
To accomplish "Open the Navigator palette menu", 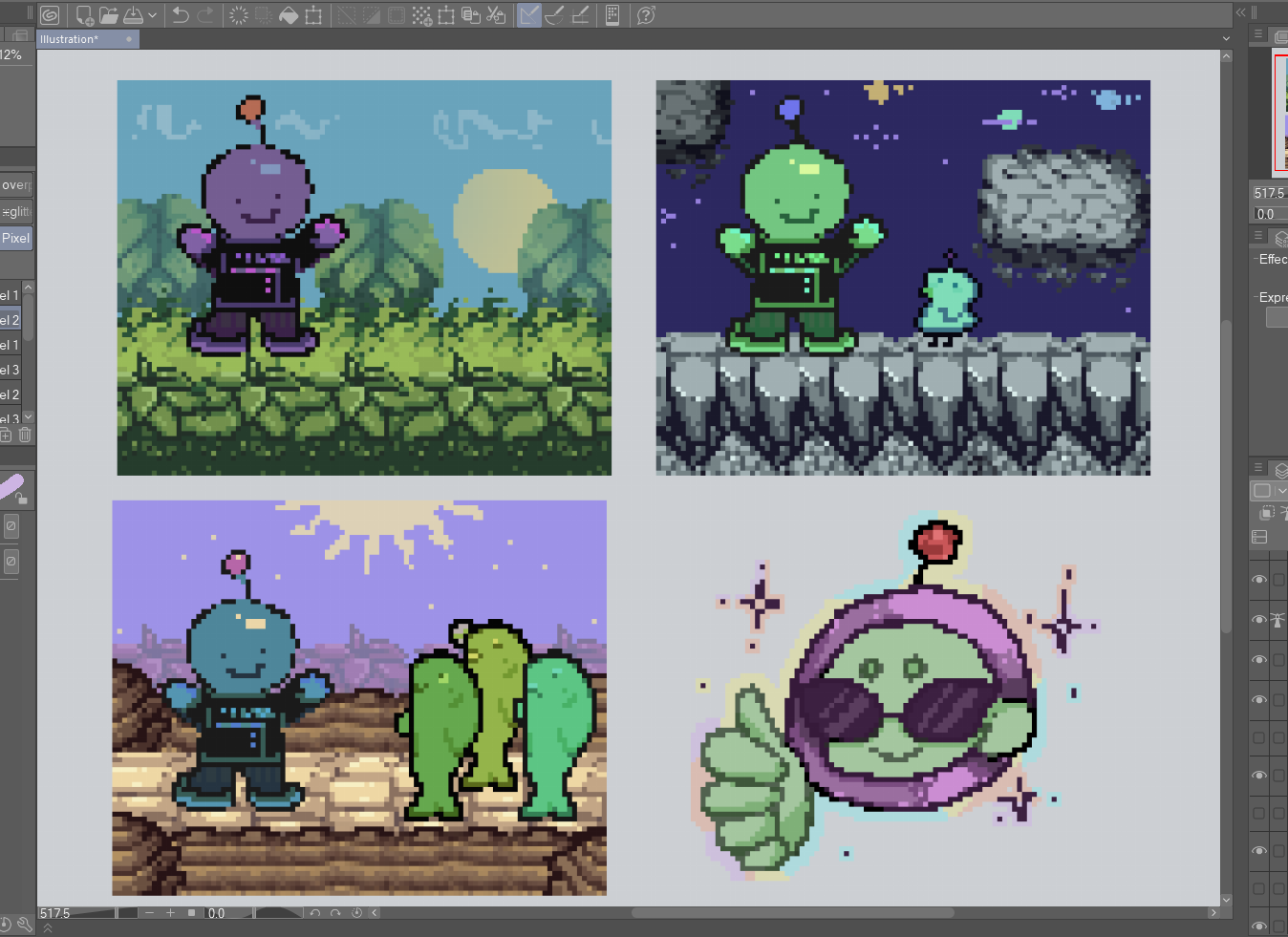I will [x=1258, y=35].
